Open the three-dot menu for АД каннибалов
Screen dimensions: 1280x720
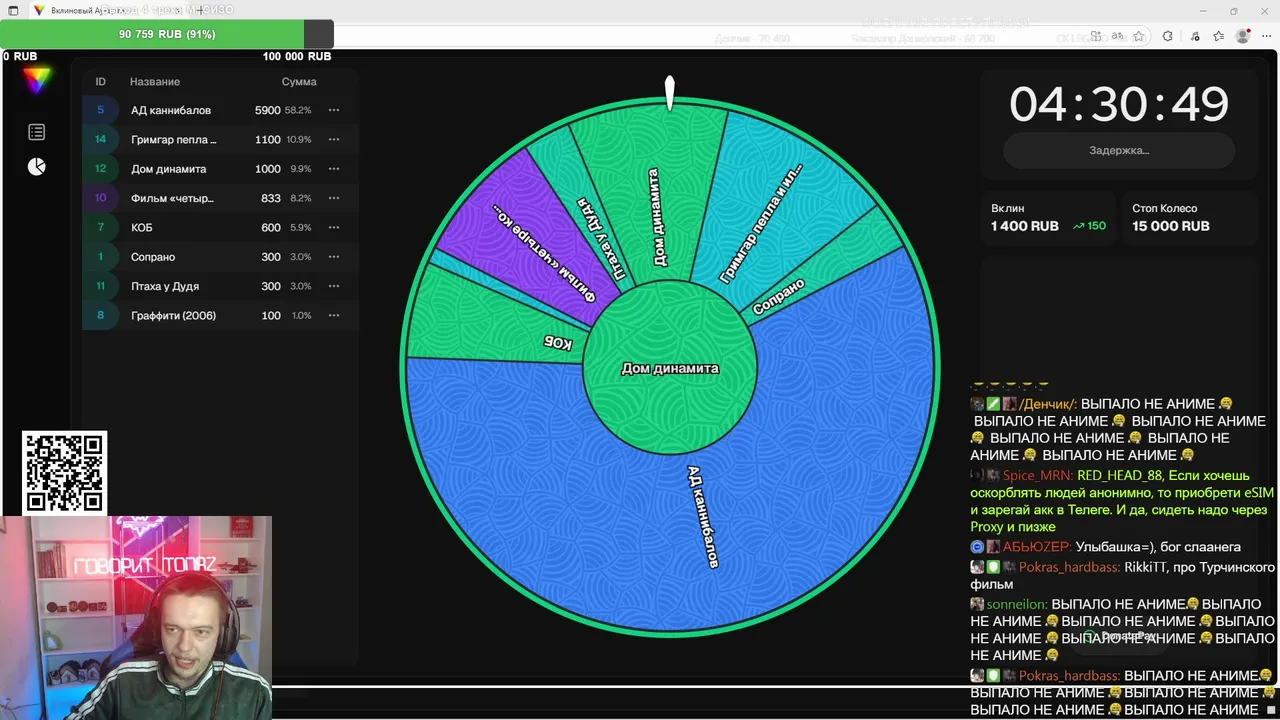[334, 110]
